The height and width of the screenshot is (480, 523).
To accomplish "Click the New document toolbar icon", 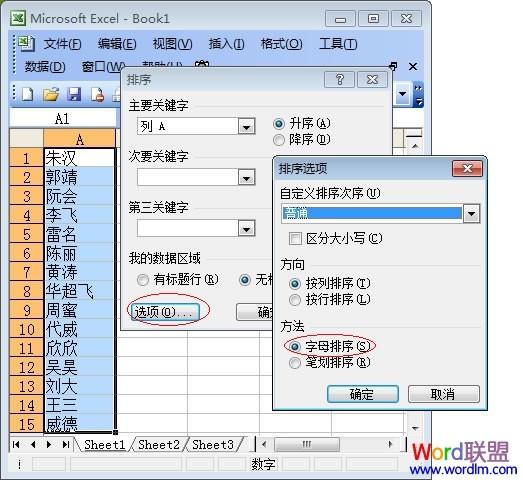I will (27, 94).
